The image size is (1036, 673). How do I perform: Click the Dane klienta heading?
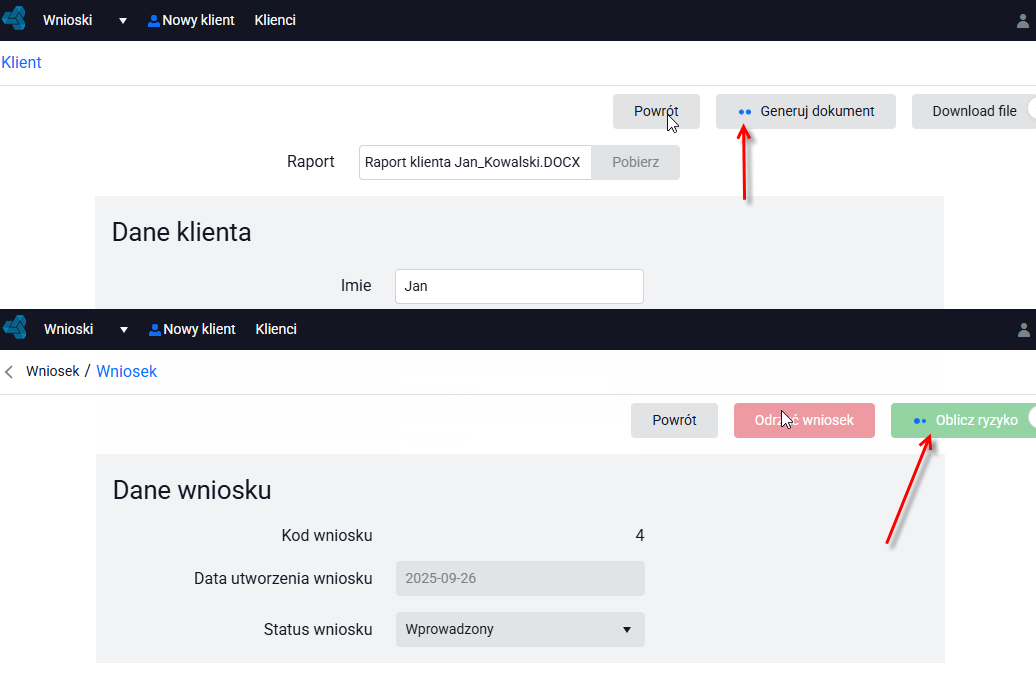coord(182,232)
